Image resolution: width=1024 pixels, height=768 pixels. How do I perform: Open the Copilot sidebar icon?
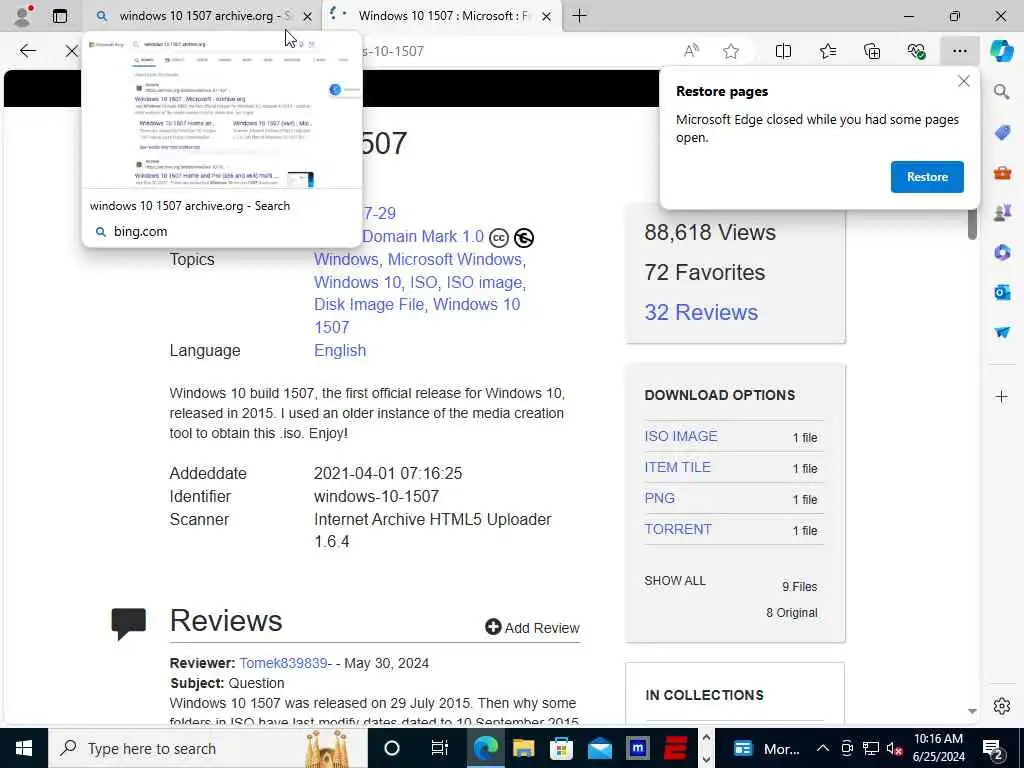click(x=1001, y=51)
